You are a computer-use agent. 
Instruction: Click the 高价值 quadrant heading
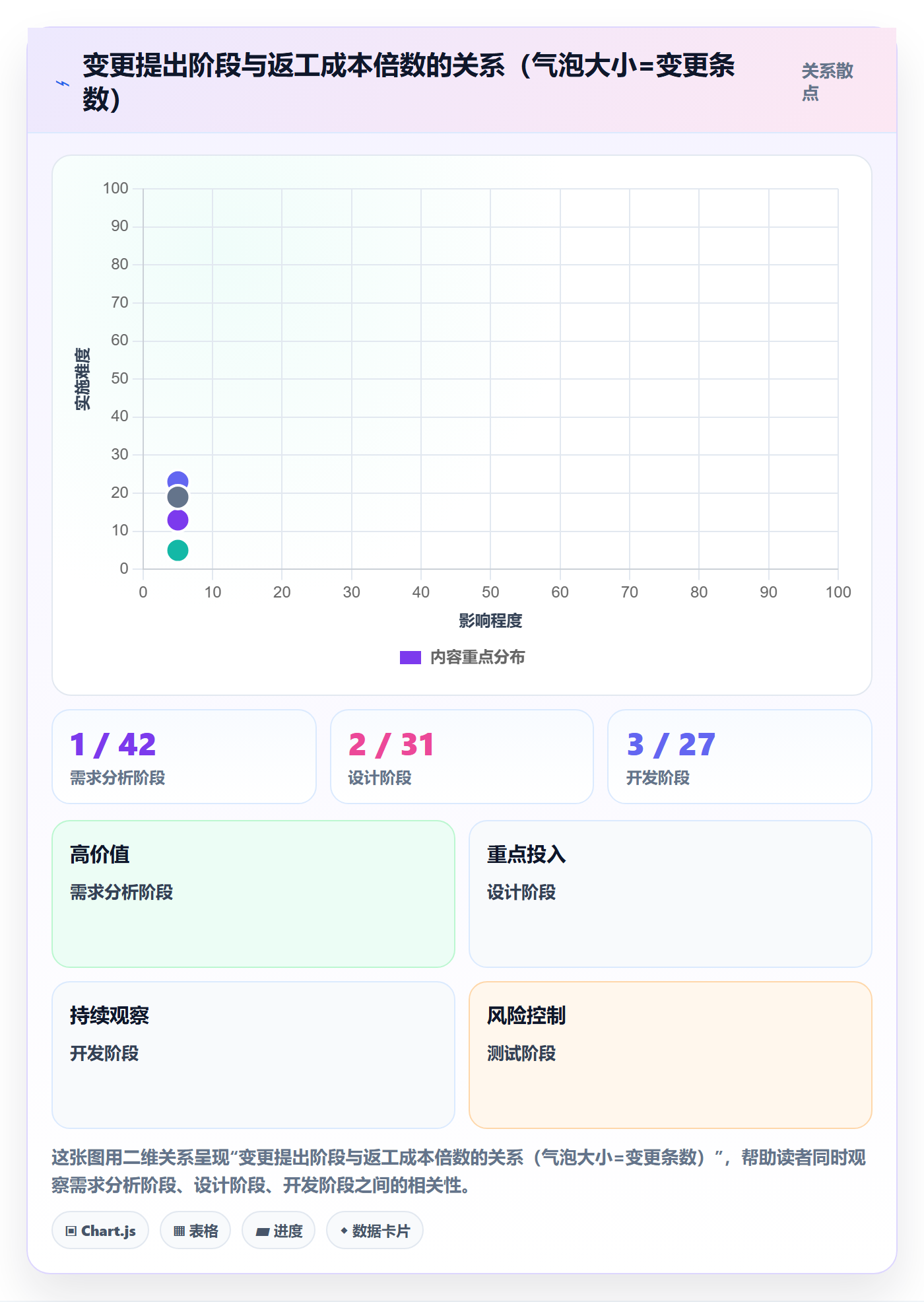(100, 854)
